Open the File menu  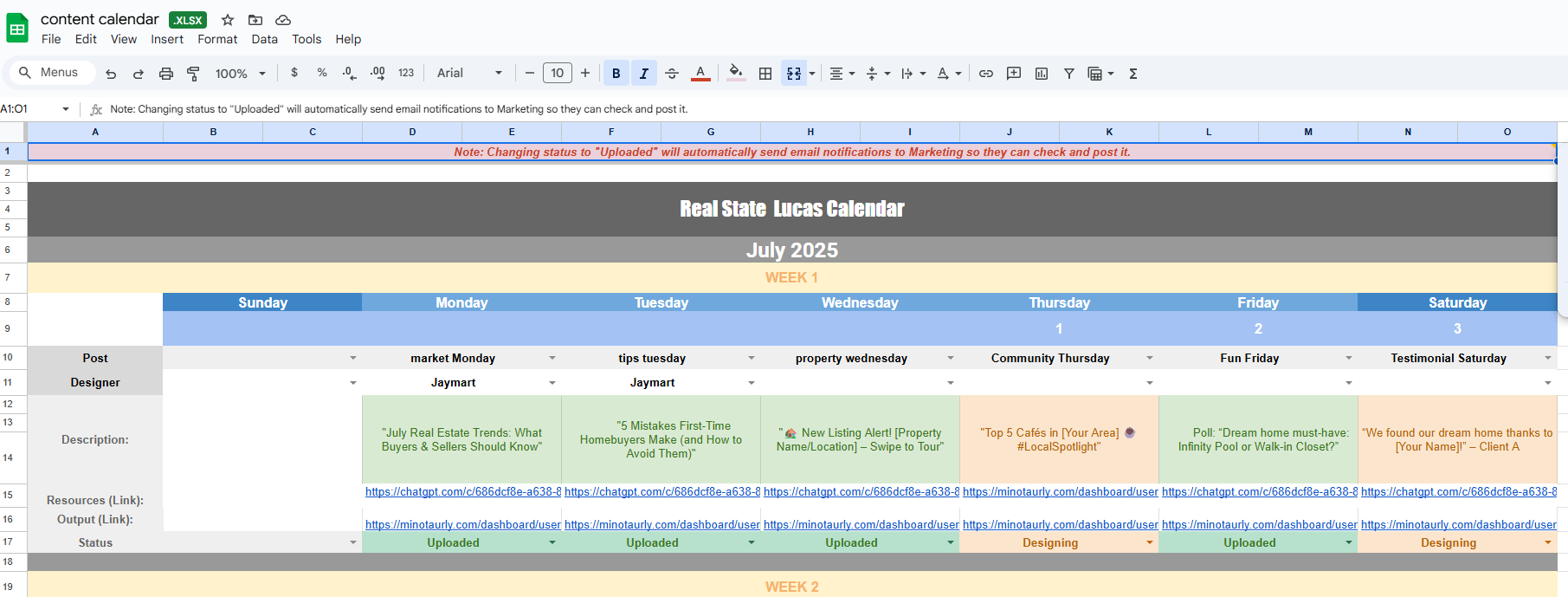[x=51, y=39]
